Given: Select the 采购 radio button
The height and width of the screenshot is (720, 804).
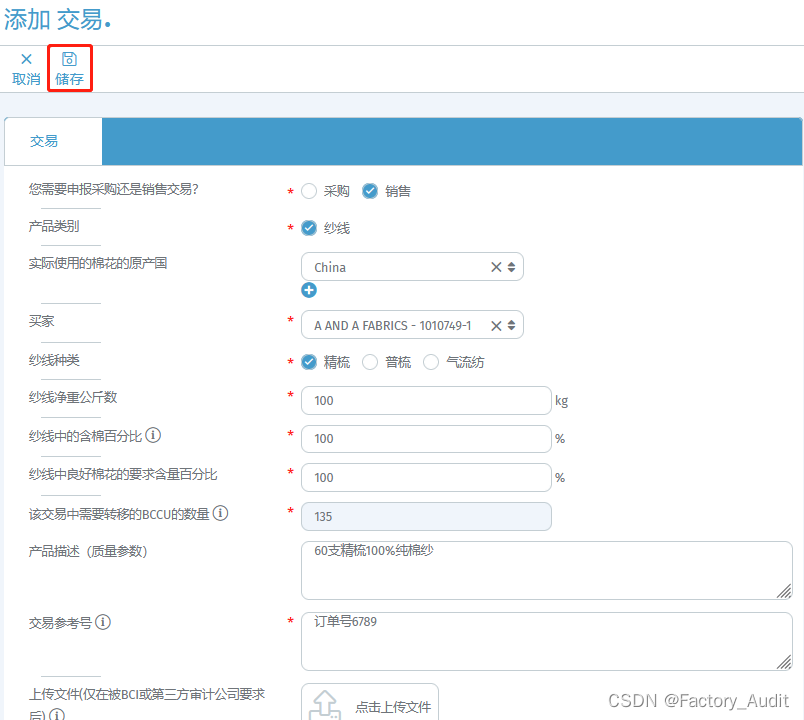Looking at the screenshot, I should [310, 189].
